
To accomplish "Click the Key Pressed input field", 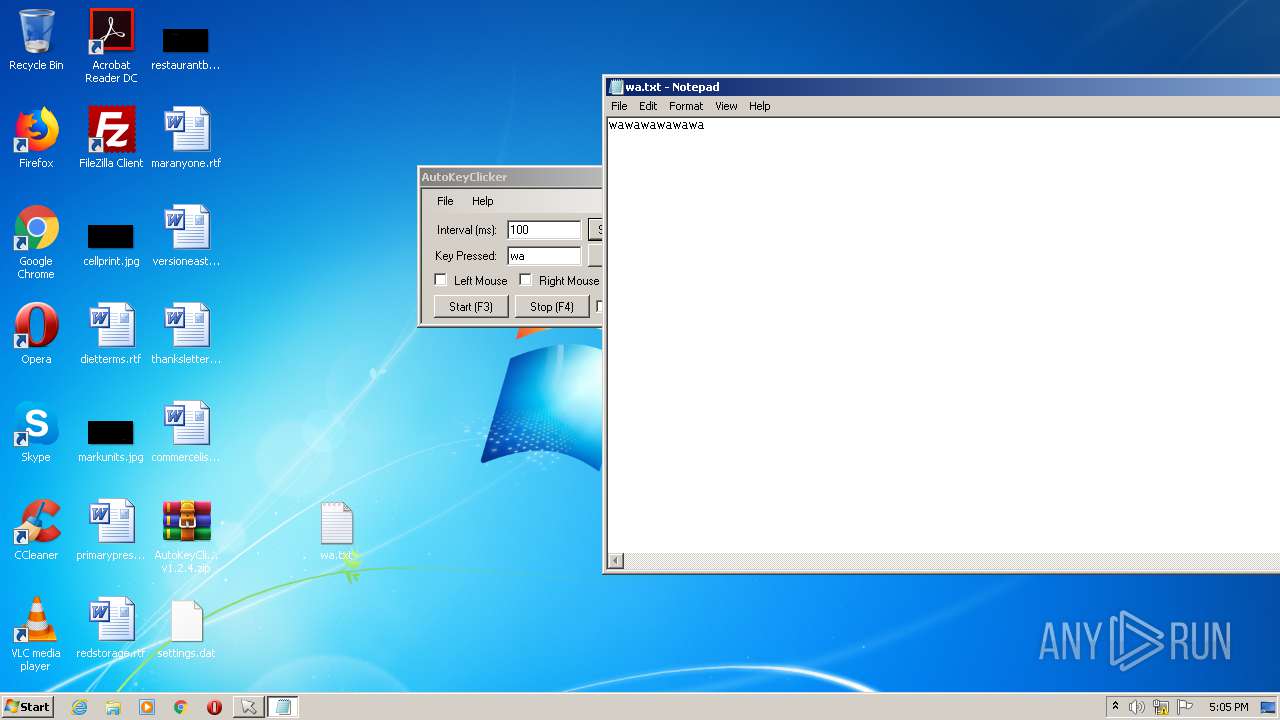I will tap(544, 256).
